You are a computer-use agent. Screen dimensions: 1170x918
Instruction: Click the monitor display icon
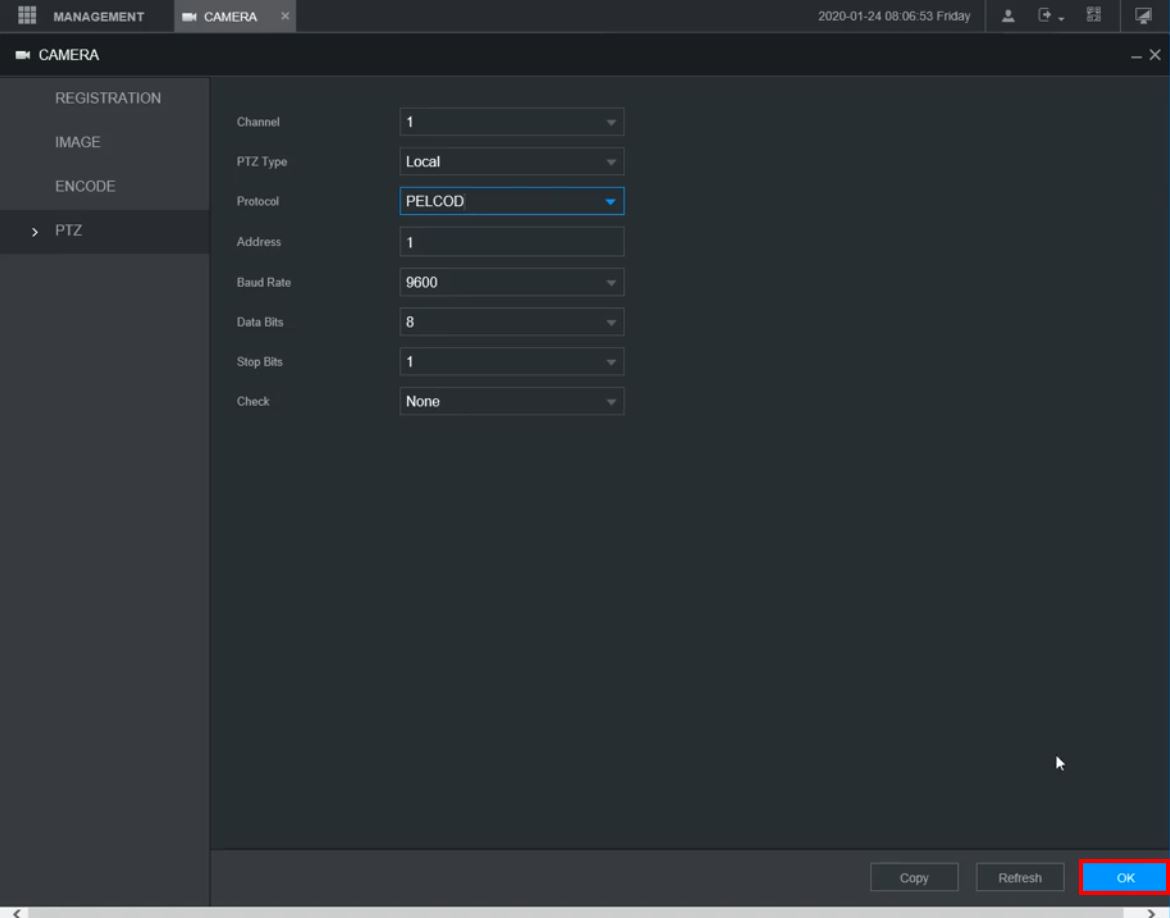click(1143, 16)
